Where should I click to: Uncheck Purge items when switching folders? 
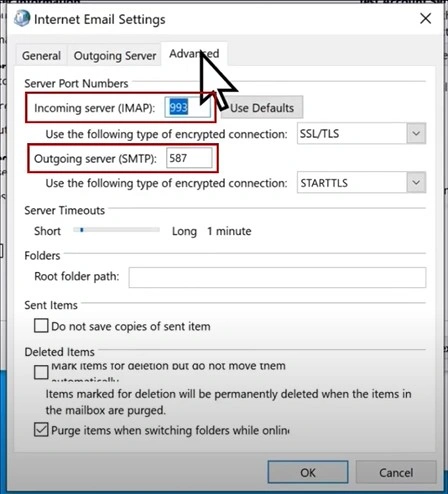(41, 430)
